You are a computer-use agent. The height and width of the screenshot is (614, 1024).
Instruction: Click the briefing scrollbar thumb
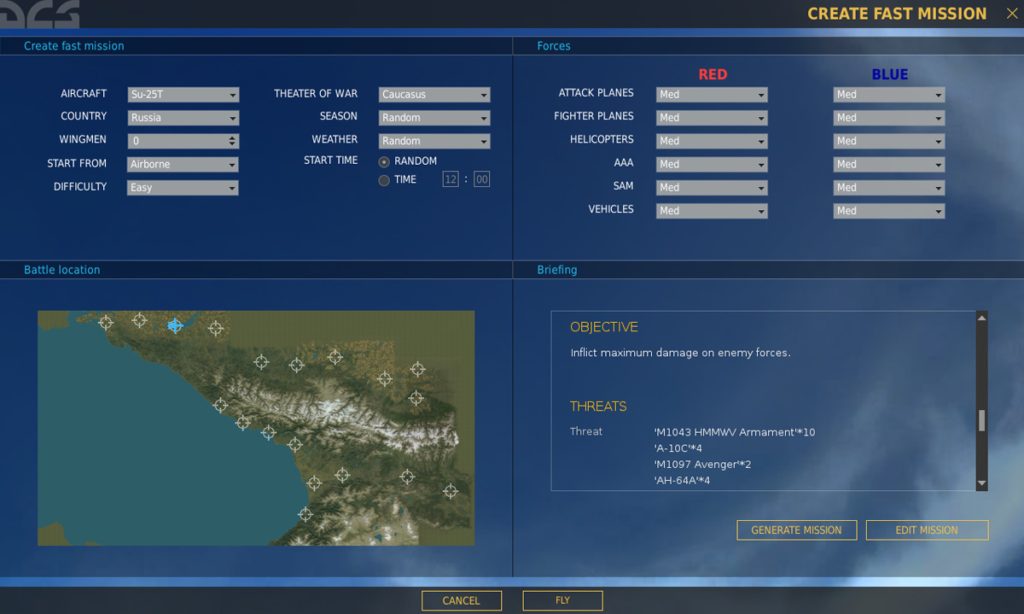(x=982, y=421)
